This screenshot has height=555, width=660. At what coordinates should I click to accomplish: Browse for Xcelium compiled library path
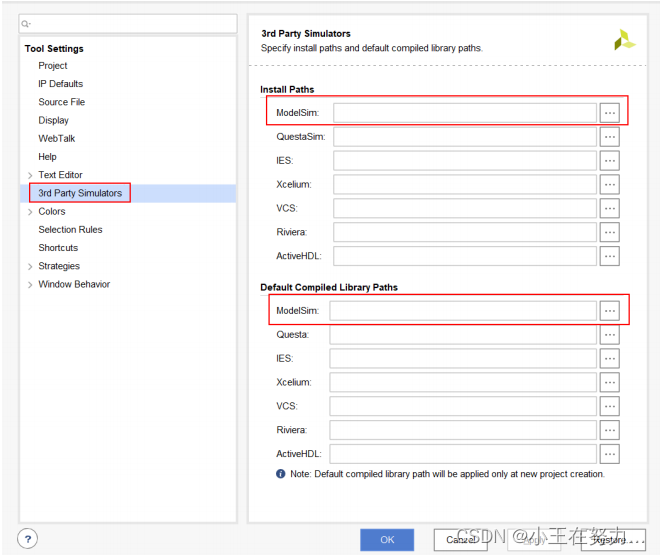(609, 382)
